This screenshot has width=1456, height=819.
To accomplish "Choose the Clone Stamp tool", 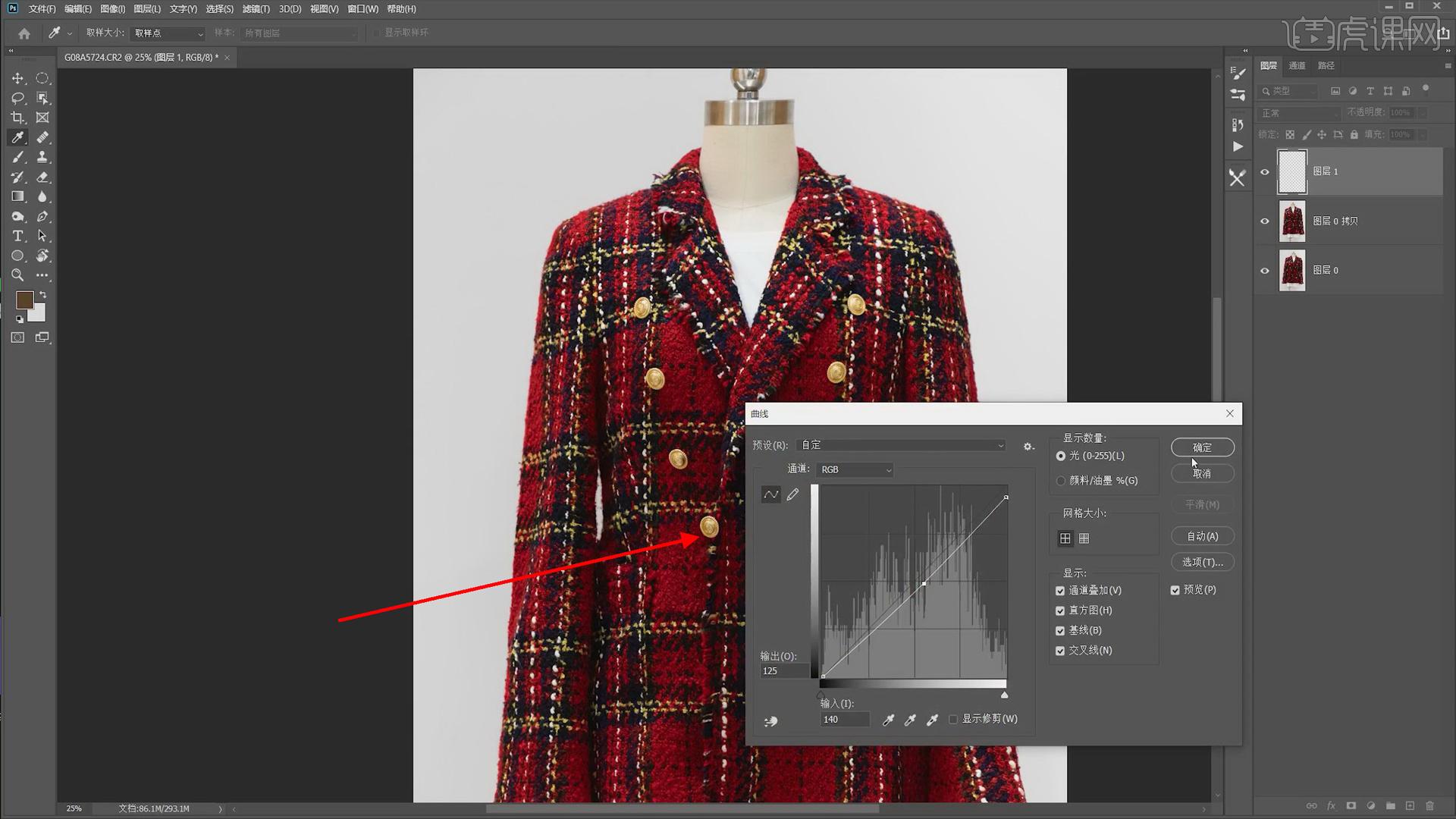I will pos(42,157).
